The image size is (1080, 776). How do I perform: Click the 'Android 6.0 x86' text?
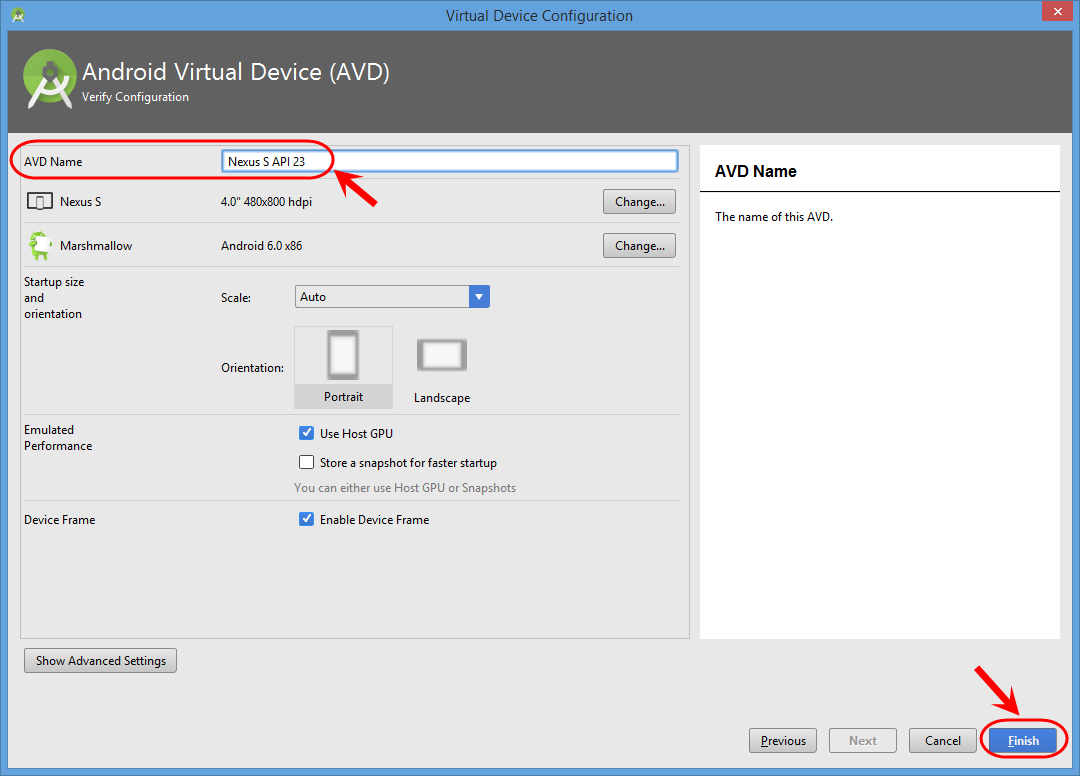click(x=262, y=246)
